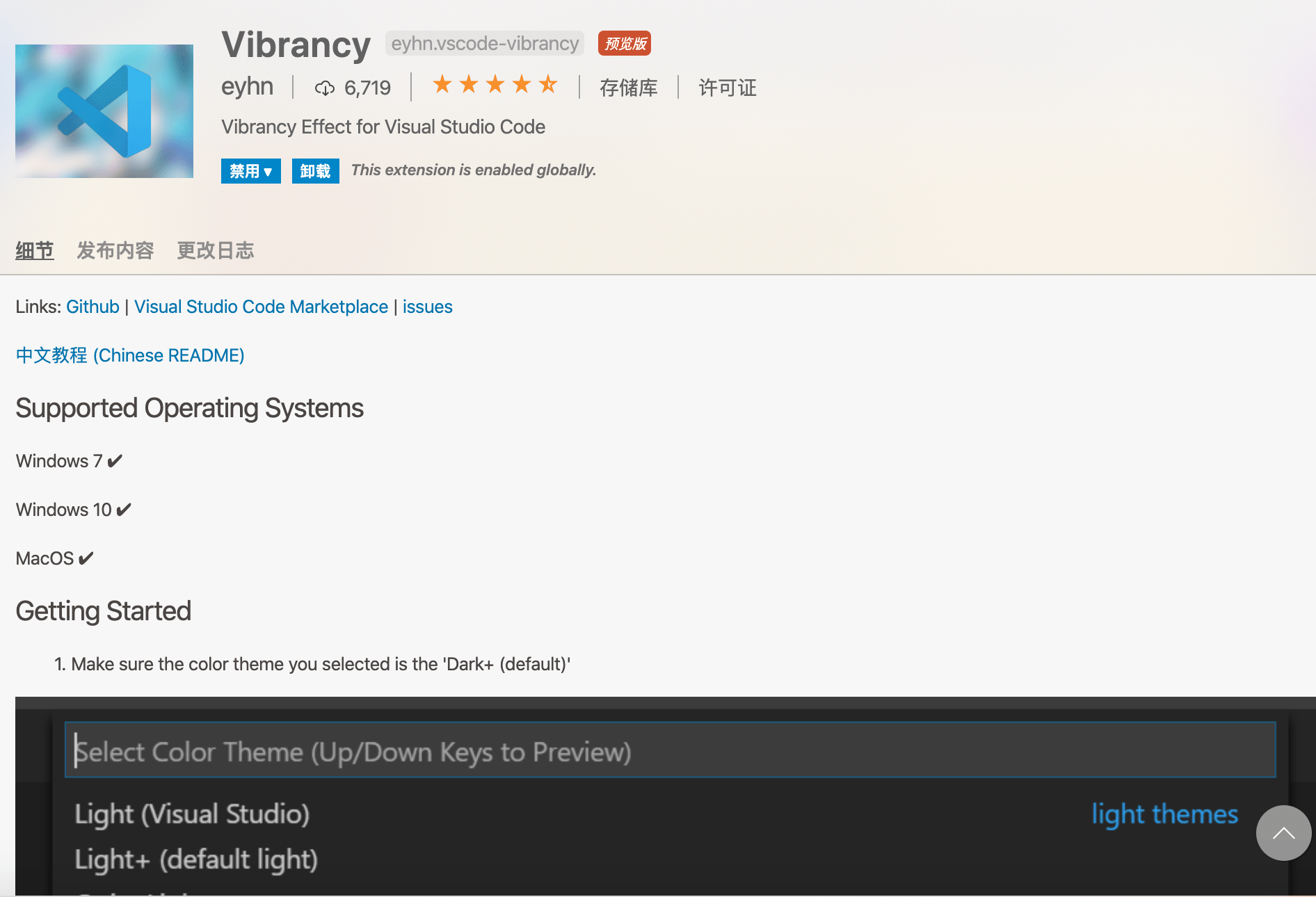1316x897 pixels.
Task: Click the Vibrancy extension title
Action: 296,45
